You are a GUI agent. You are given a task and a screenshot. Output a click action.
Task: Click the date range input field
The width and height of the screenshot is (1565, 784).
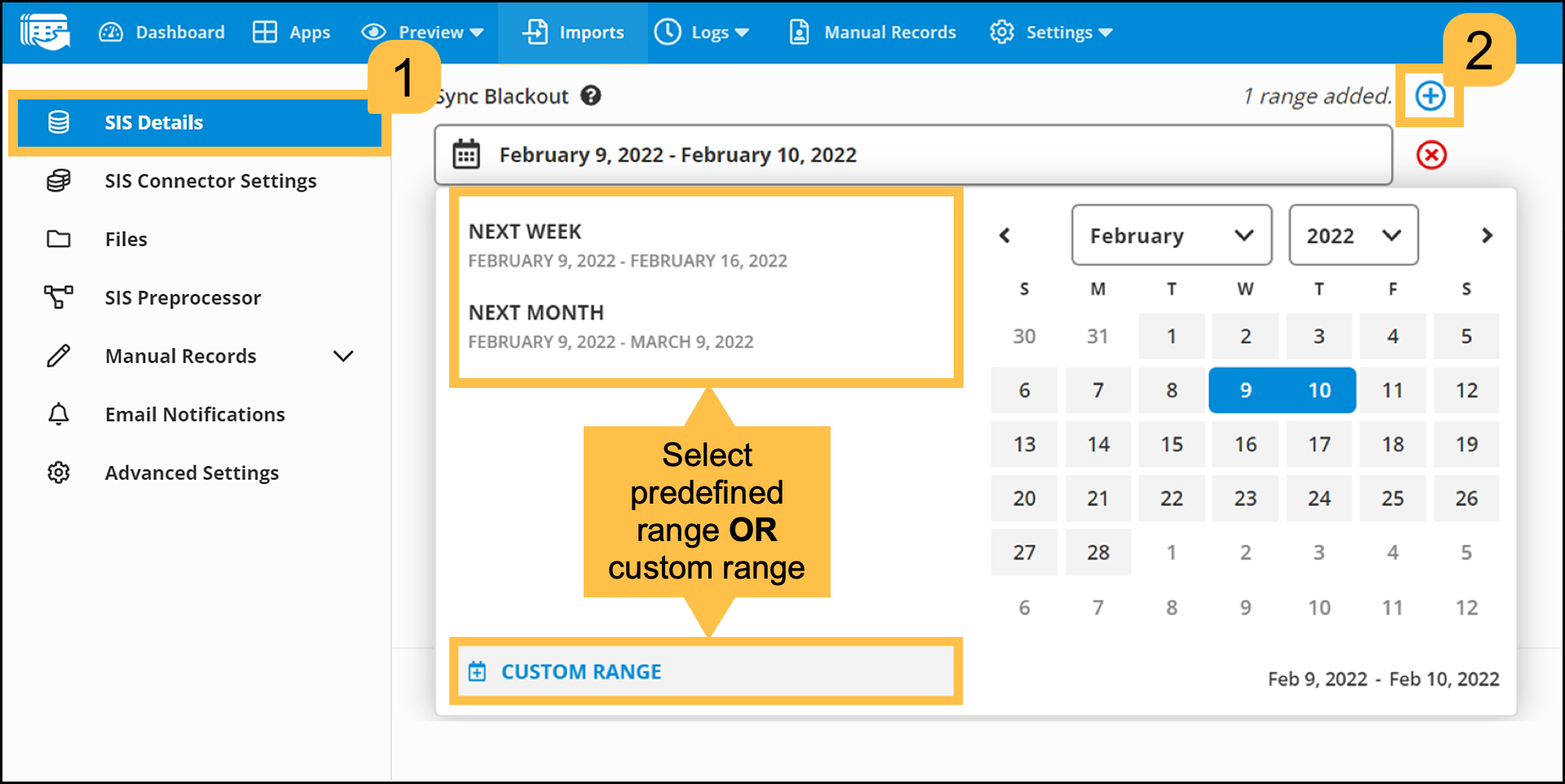click(x=913, y=155)
